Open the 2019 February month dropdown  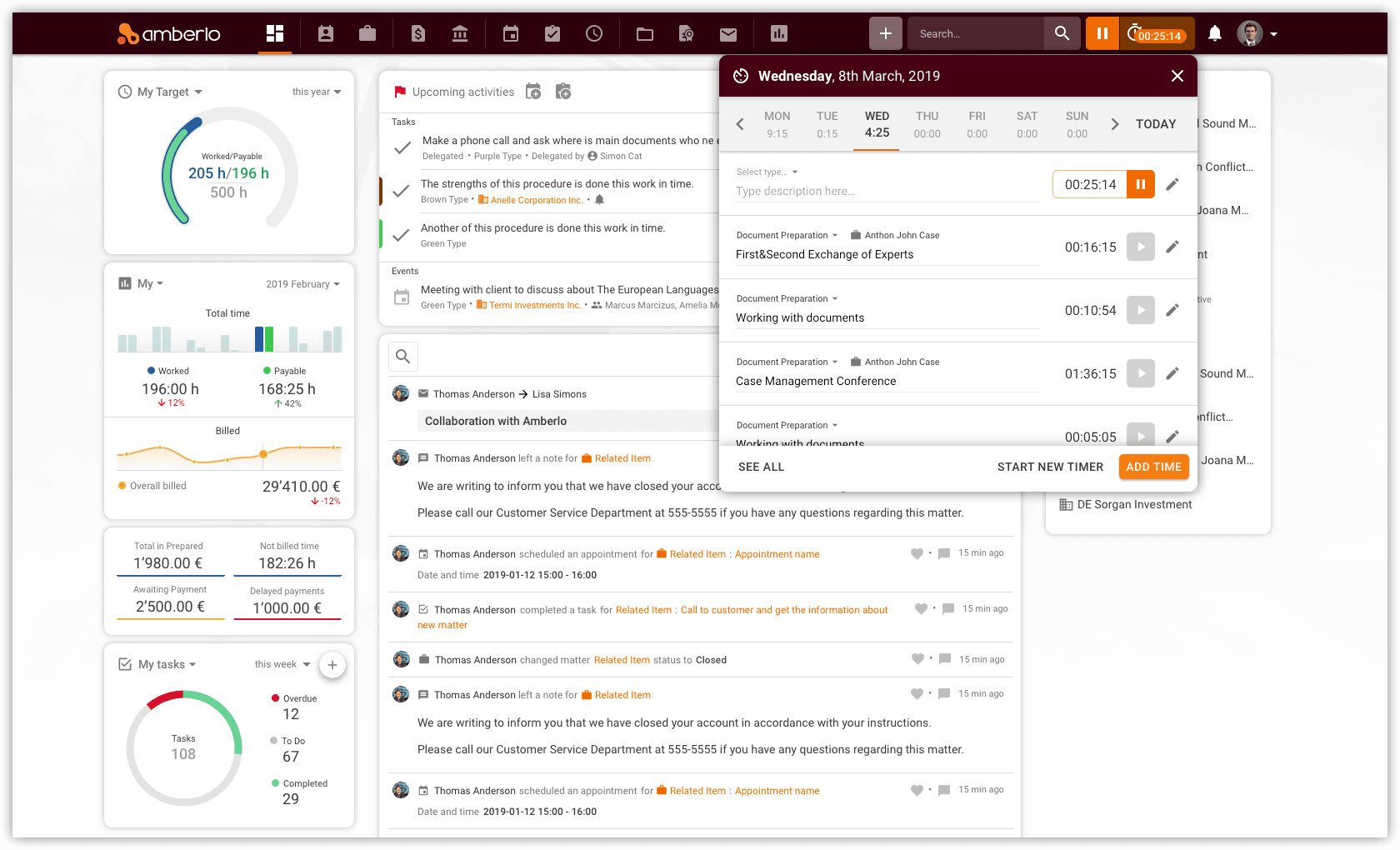tap(302, 284)
